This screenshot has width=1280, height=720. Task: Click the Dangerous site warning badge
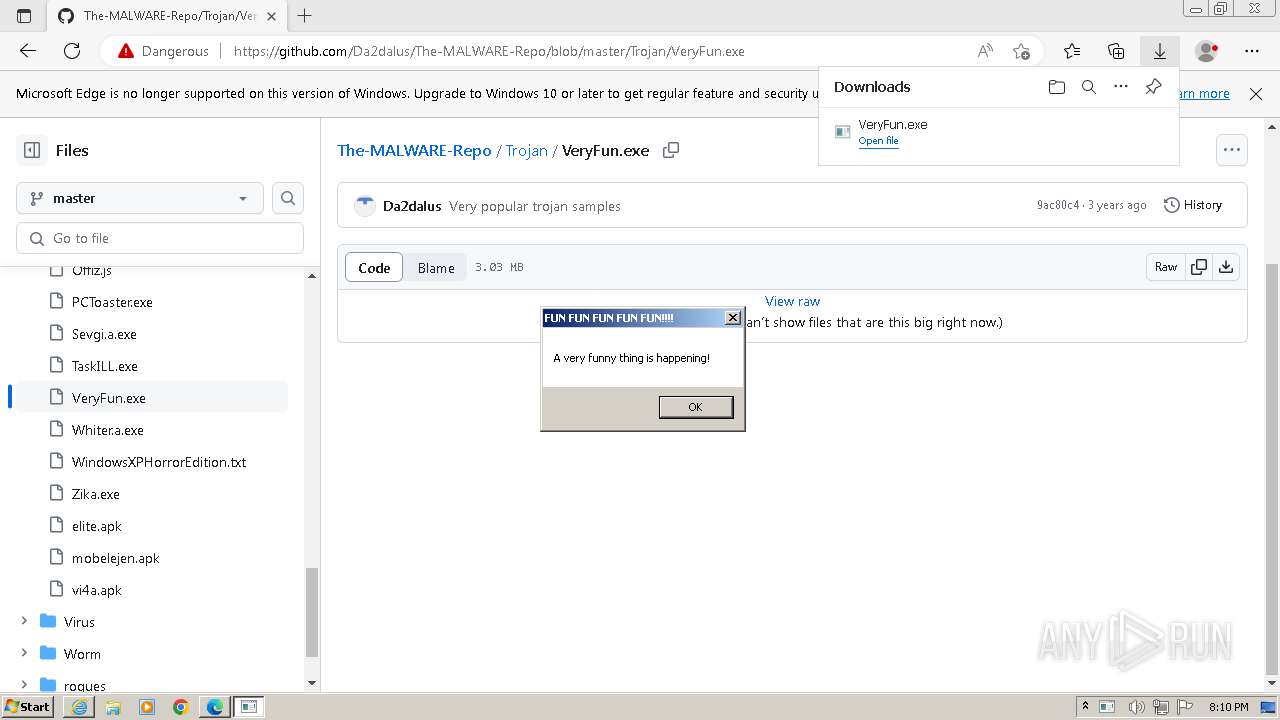tap(163, 51)
